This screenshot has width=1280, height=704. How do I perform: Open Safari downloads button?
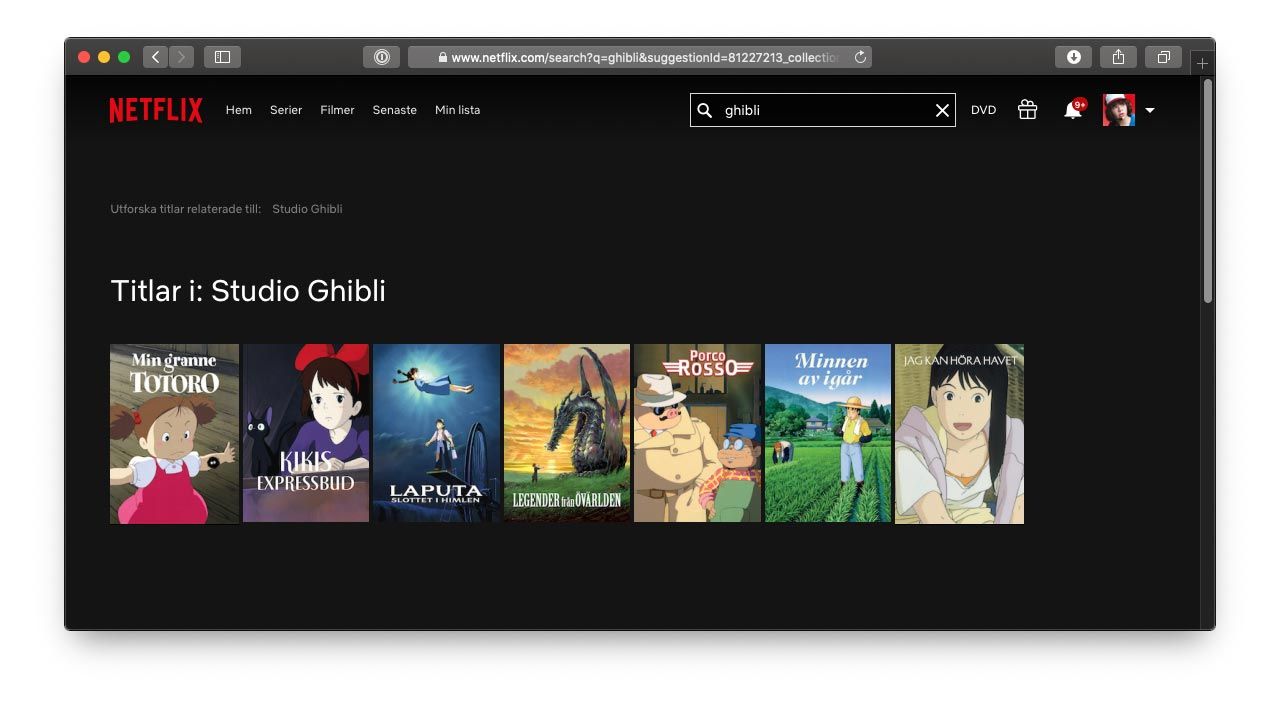(1073, 57)
